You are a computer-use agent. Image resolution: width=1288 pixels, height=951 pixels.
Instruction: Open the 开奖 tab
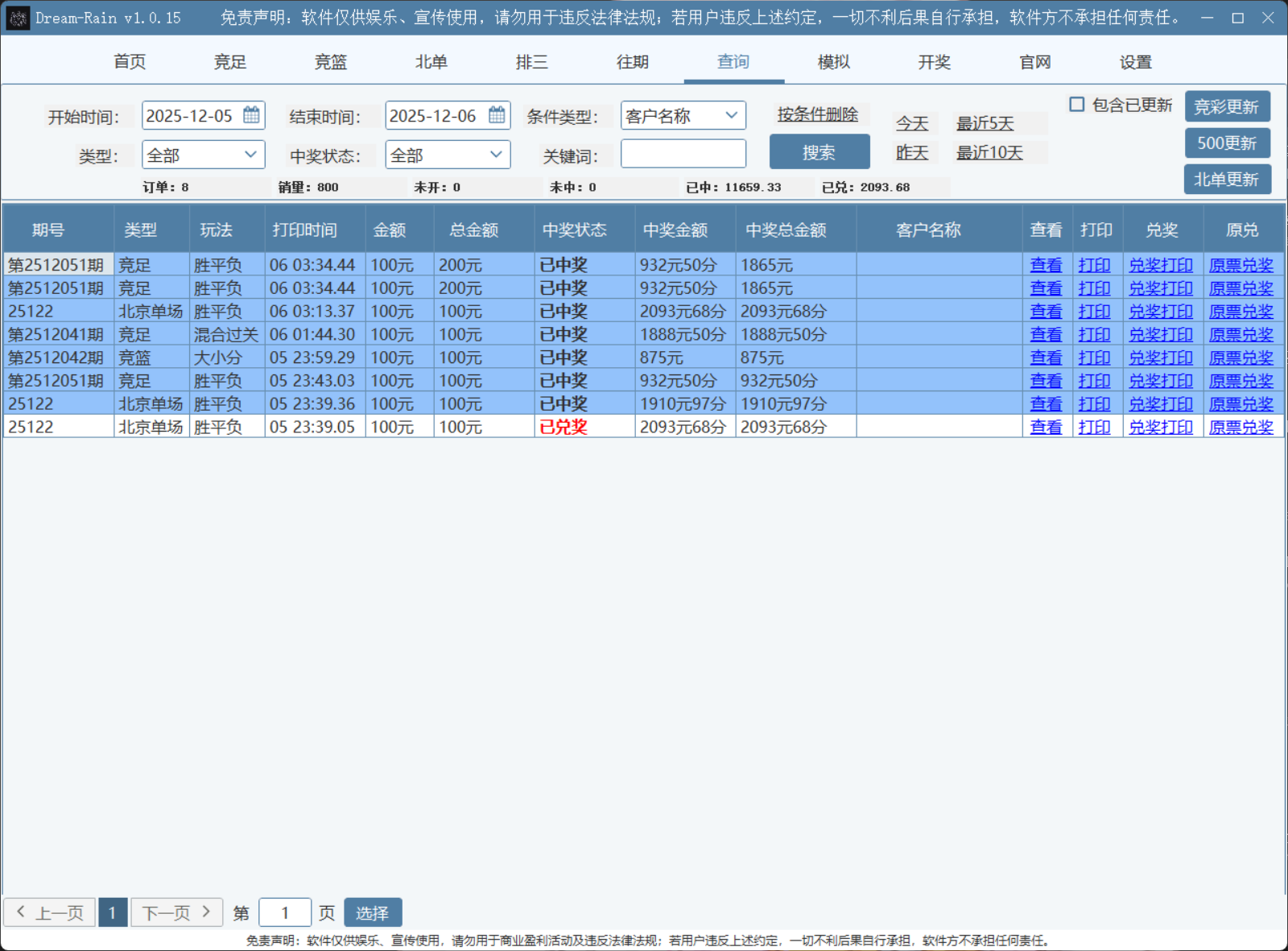[x=934, y=62]
